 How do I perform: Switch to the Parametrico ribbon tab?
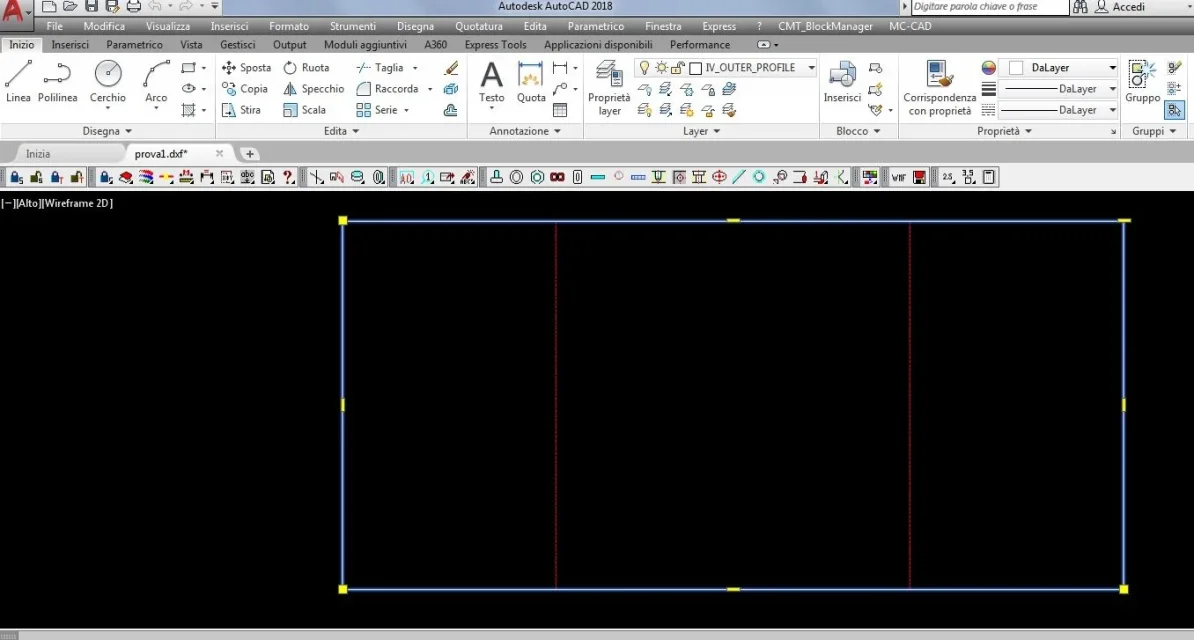click(x=134, y=45)
